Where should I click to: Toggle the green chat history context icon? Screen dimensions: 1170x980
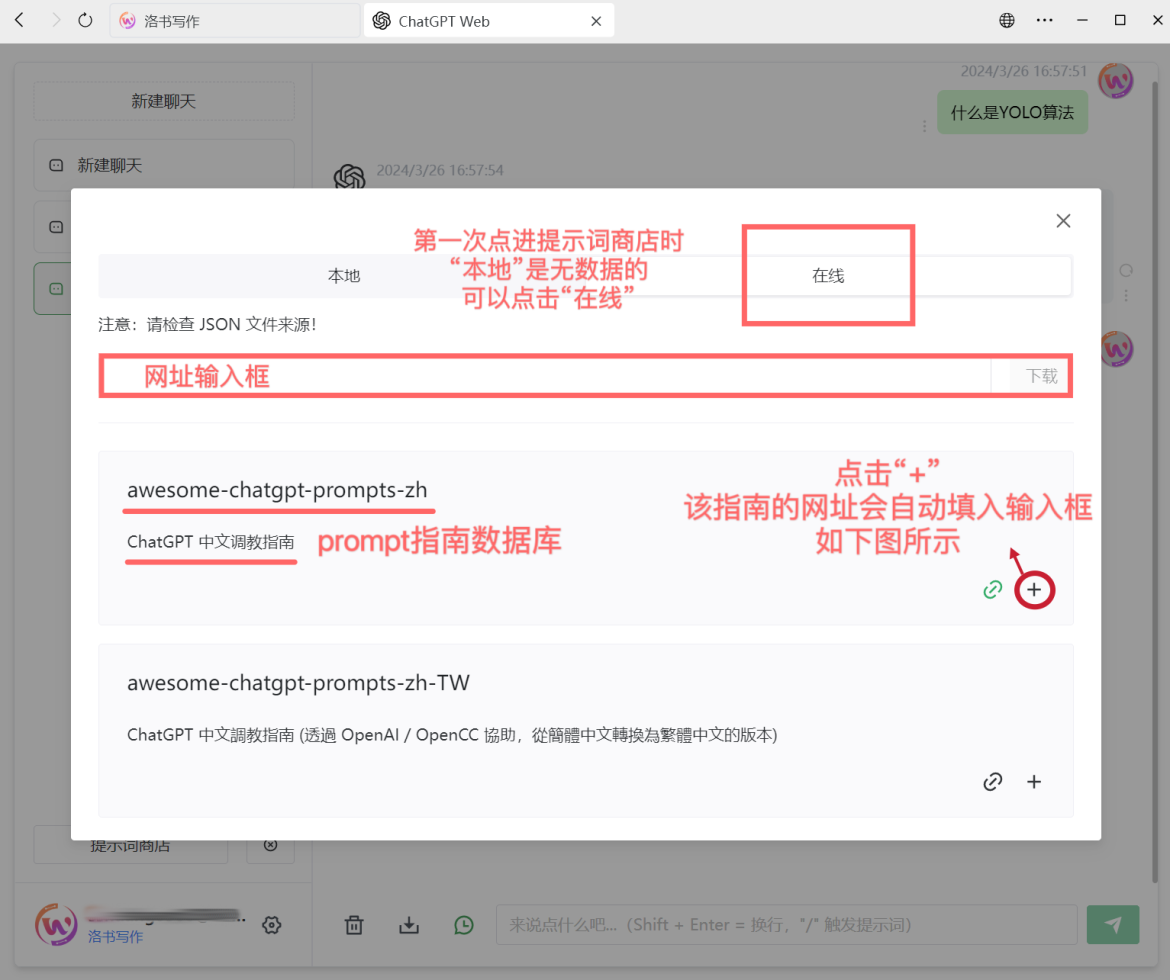click(x=464, y=926)
